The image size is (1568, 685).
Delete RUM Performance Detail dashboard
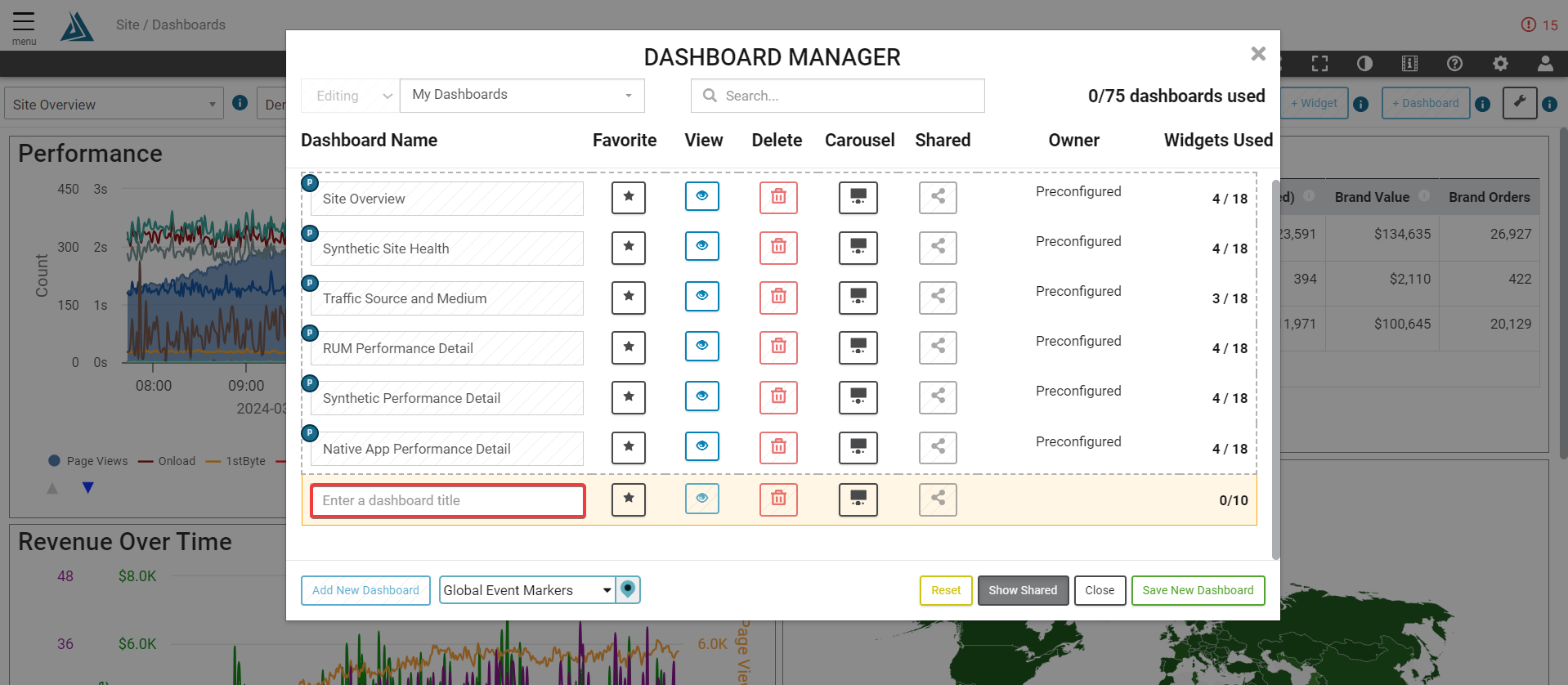778,347
